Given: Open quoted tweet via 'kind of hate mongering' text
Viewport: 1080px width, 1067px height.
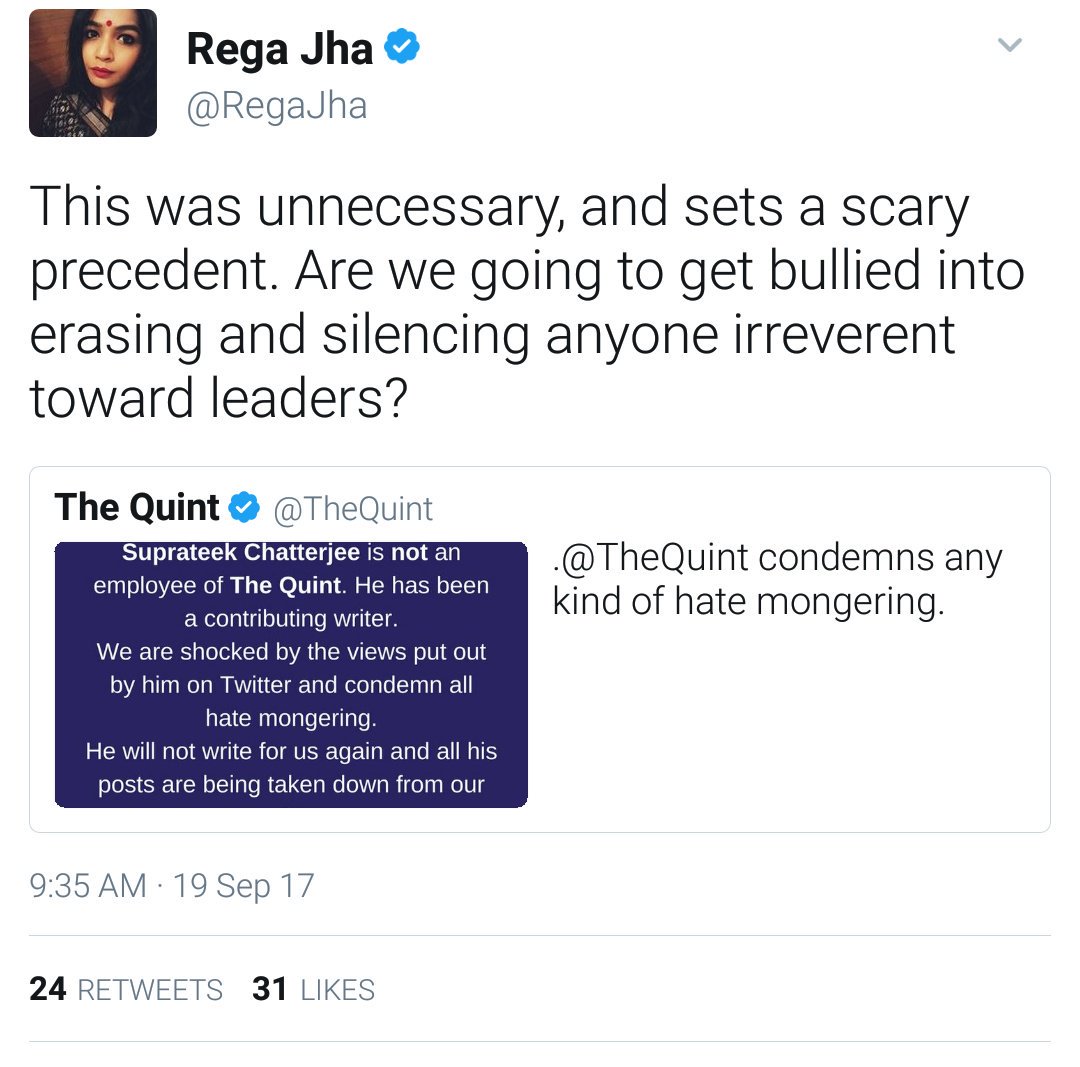Looking at the screenshot, I should pyautogui.click(x=748, y=603).
